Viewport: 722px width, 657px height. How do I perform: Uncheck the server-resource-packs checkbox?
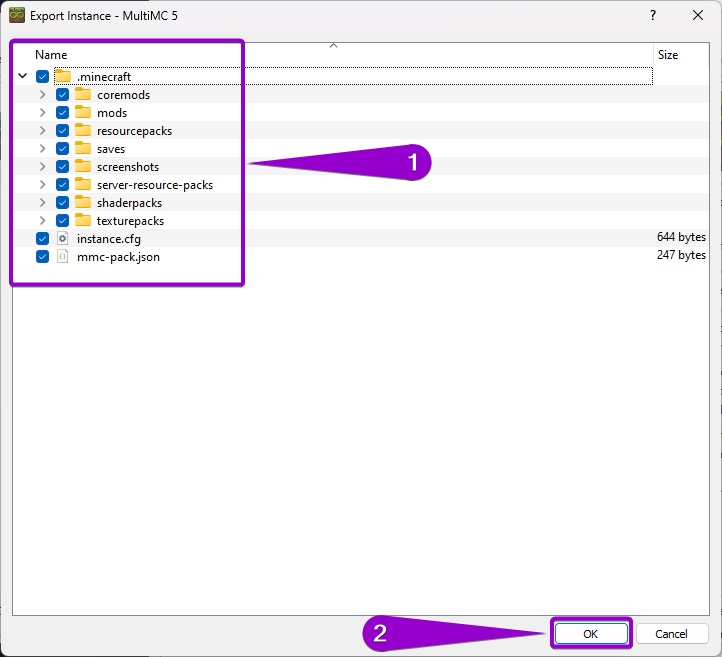pyautogui.click(x=62, y=185)
